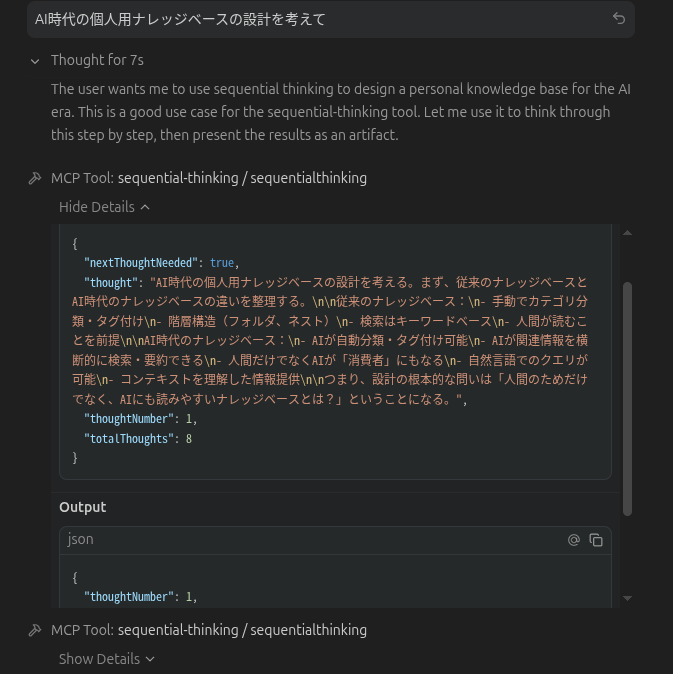Expand "Show Details" for the second tool call
Viewport: 673px width, 674px height.
tap(106, 659)
